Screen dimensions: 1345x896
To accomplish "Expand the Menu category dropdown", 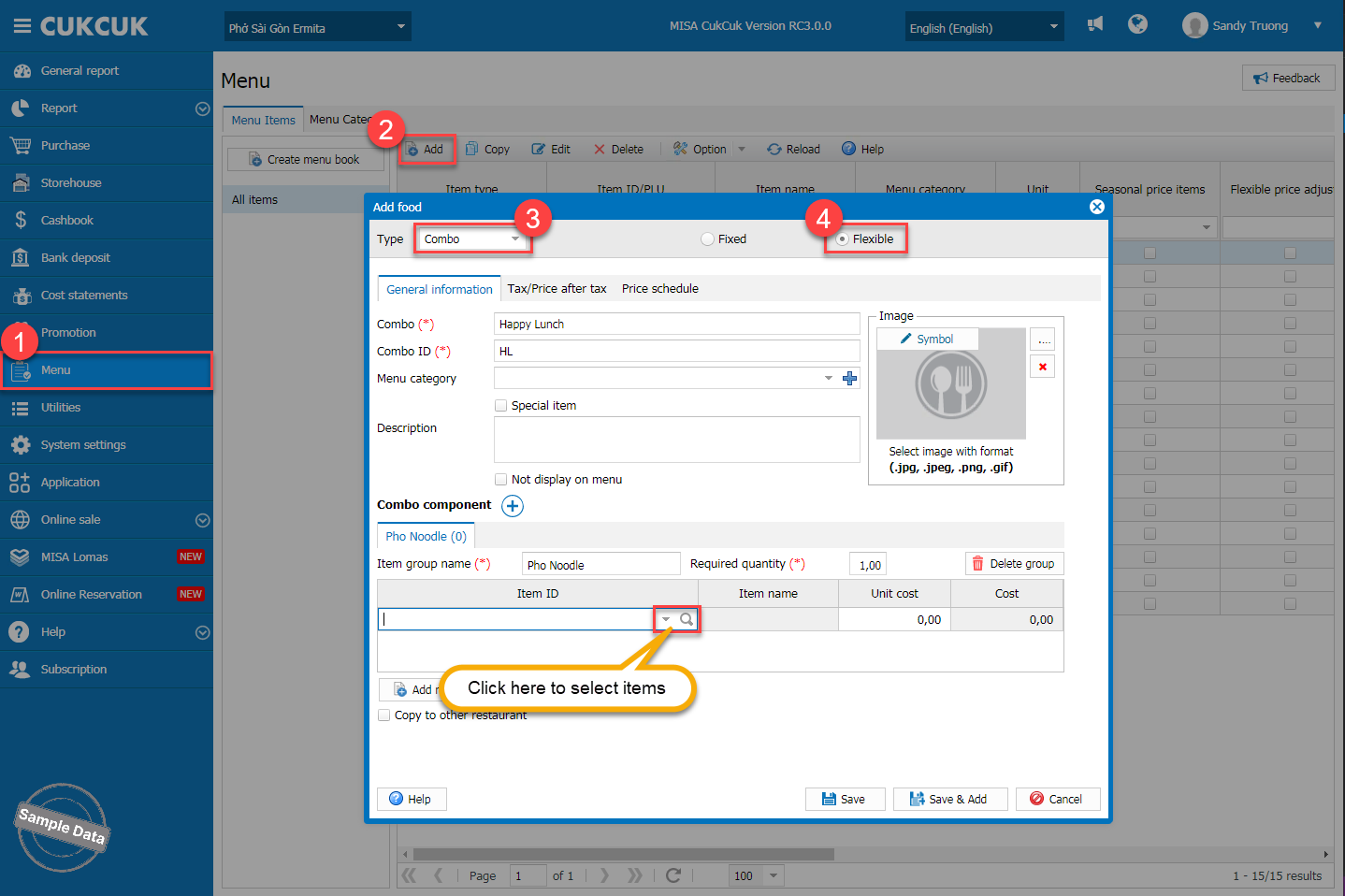I will click(828, 379).
